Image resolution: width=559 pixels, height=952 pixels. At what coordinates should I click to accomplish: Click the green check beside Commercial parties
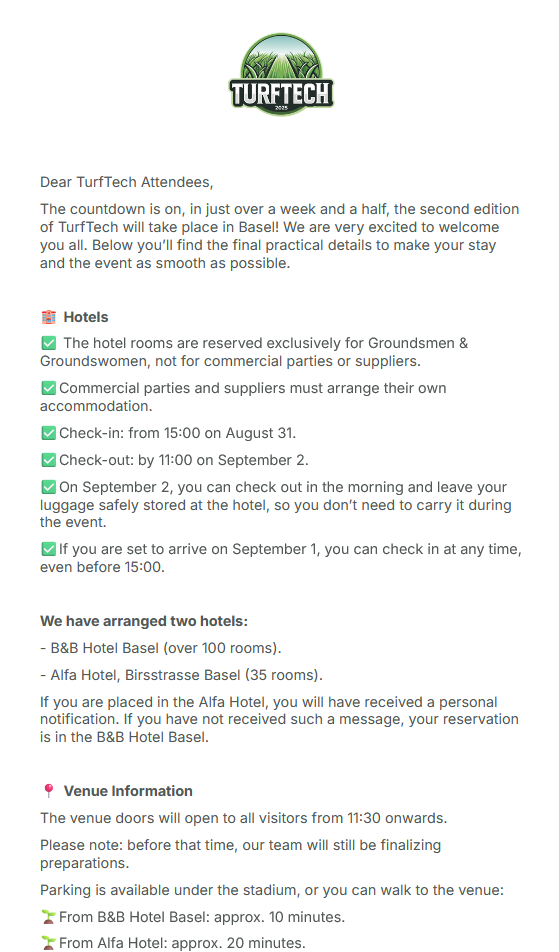[49, 388]
